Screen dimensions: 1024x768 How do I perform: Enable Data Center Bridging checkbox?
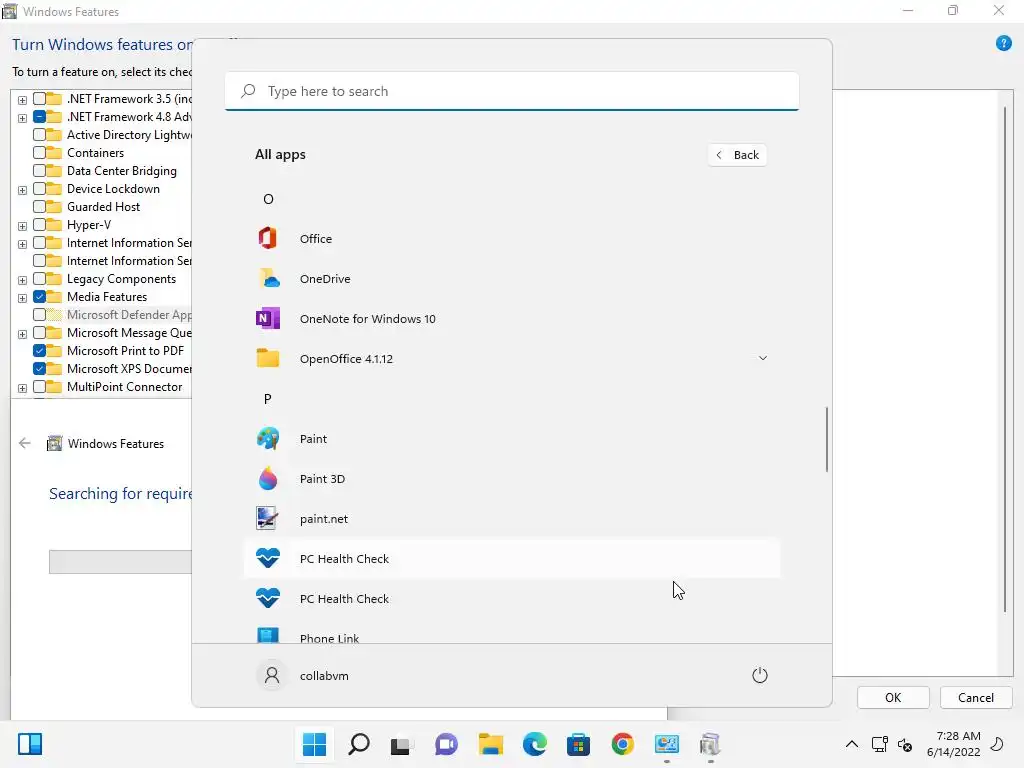[x=39, y=171]
